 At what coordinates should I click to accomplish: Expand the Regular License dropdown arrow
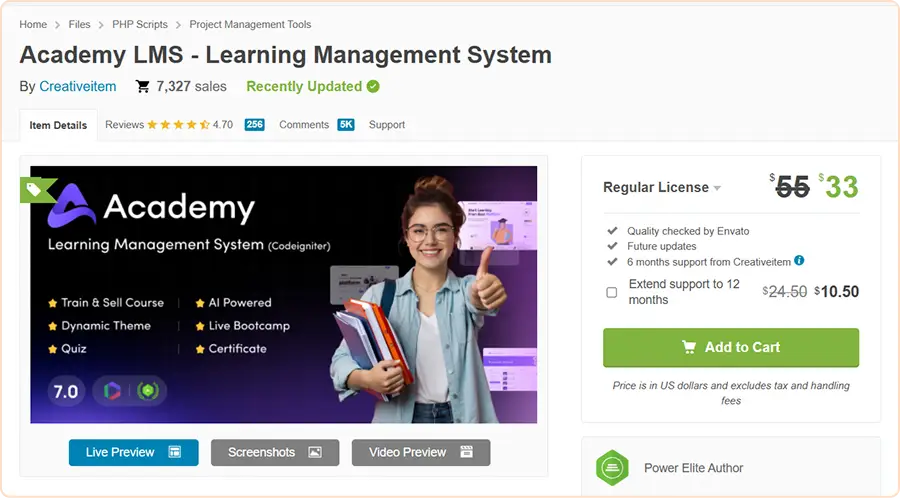point(717,188)
